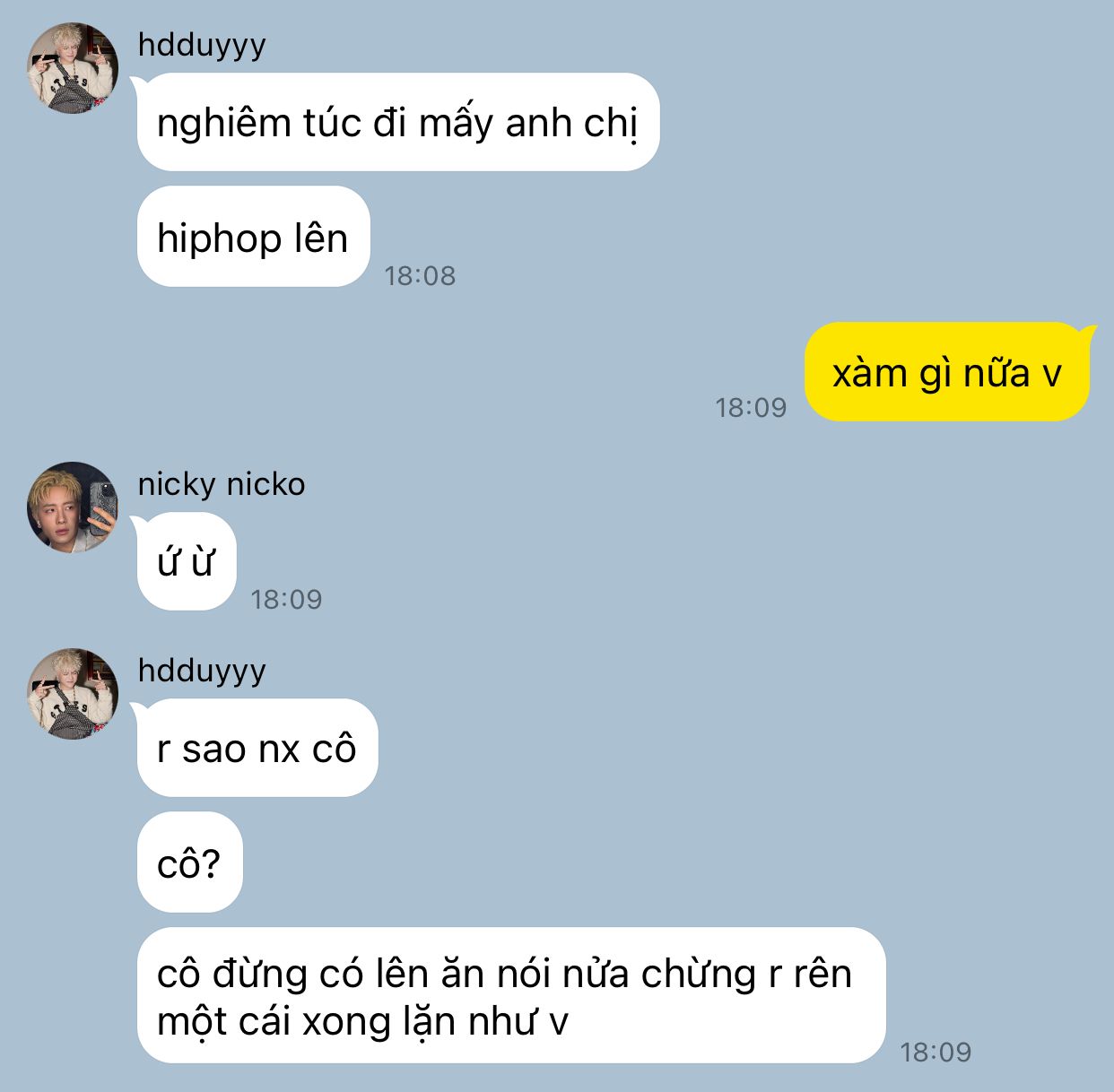Click the second hdduyyy username label

(x=202, y=671)
